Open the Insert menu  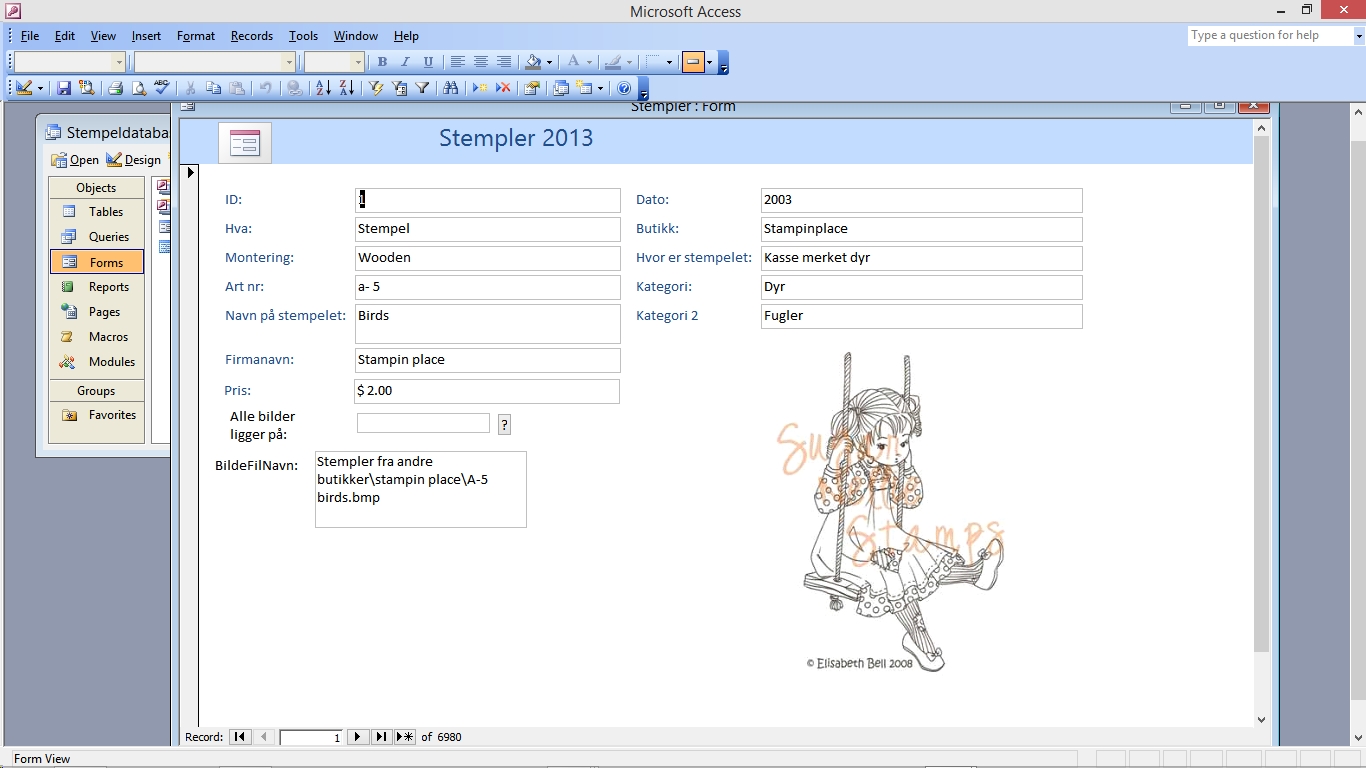pos(146,35)
